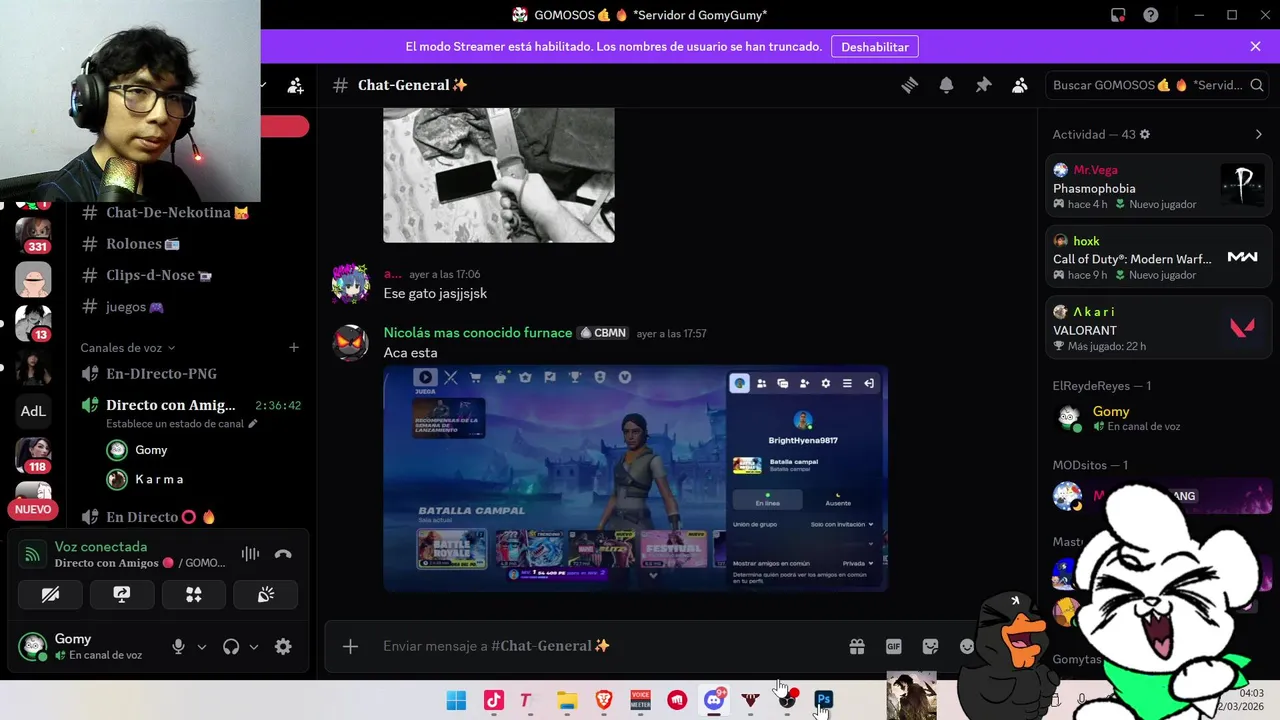The image size is (1280, 720).
Task: Click username Nicolás mas conocido furnace
Action: coord(478,333)
